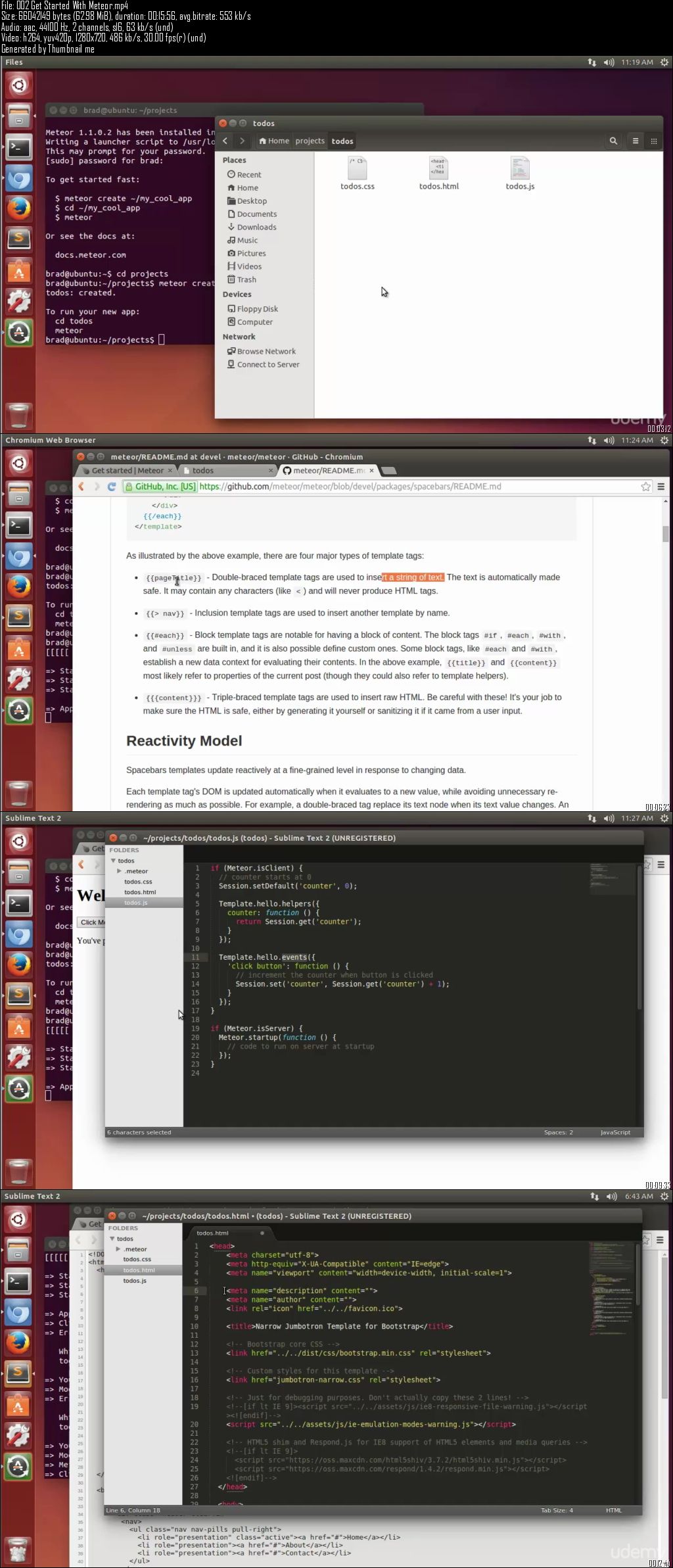The image size is (673, 1568).
Task: Open Pictures in the Files sidebar
Action: (x=247, y=254)
